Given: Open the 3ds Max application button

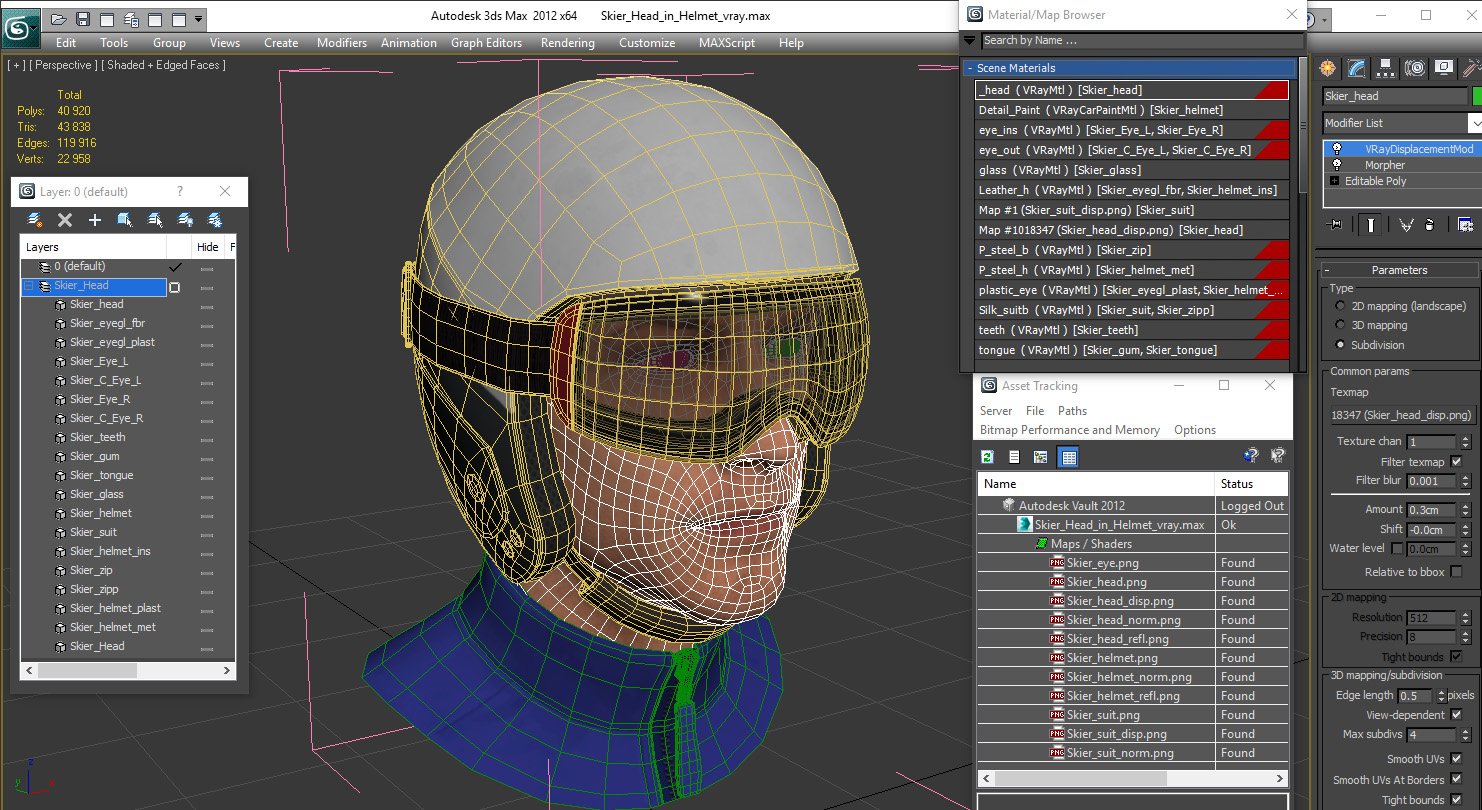Looking at the screenshot, I should point(20,27).
